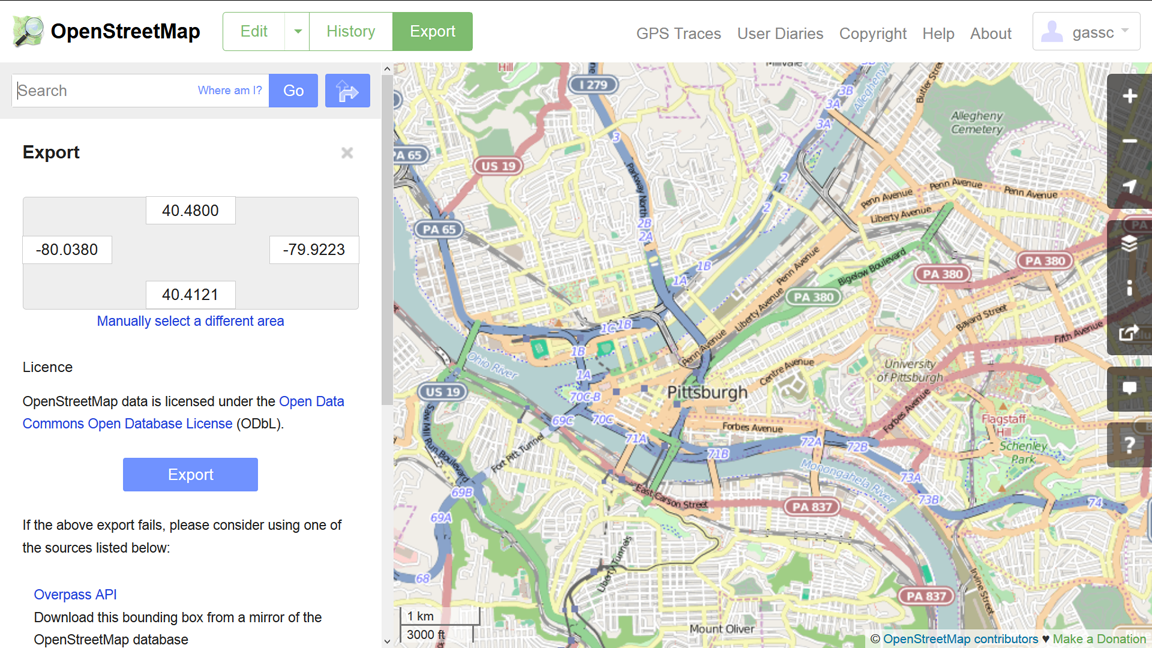Open GPS Traces menu item
Image resolution: width=1152 pixels, height=648 pixels.
(x=678, y=34)
